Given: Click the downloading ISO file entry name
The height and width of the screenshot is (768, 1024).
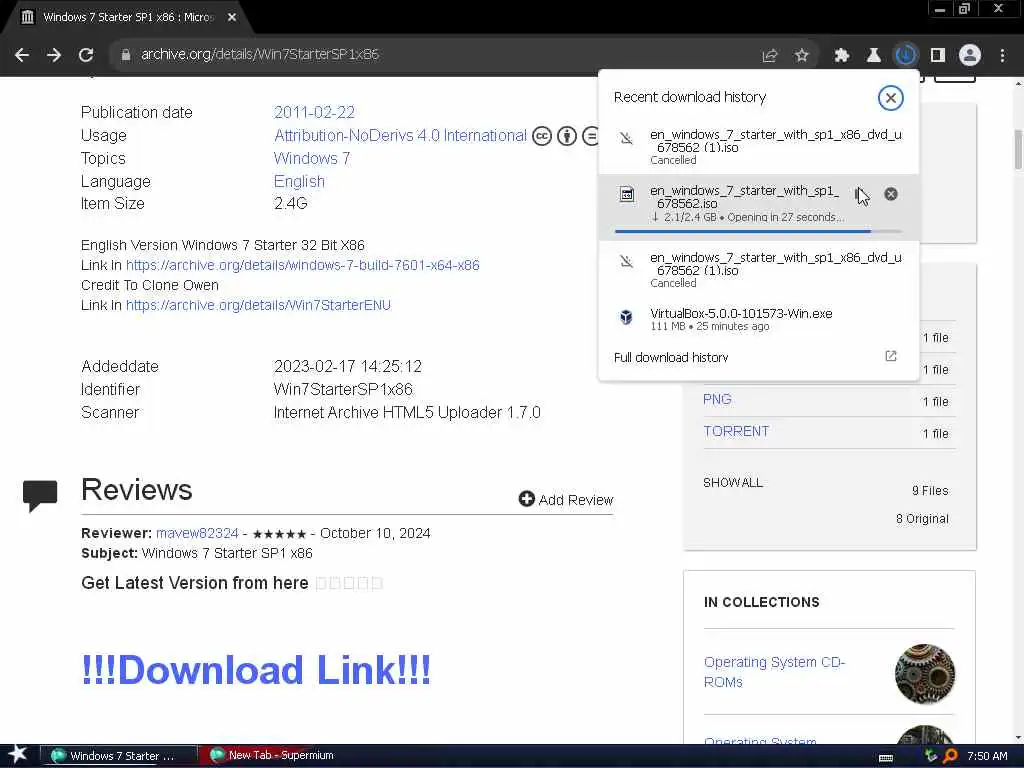Looking at the screenshot, I should tap(744, 197).
